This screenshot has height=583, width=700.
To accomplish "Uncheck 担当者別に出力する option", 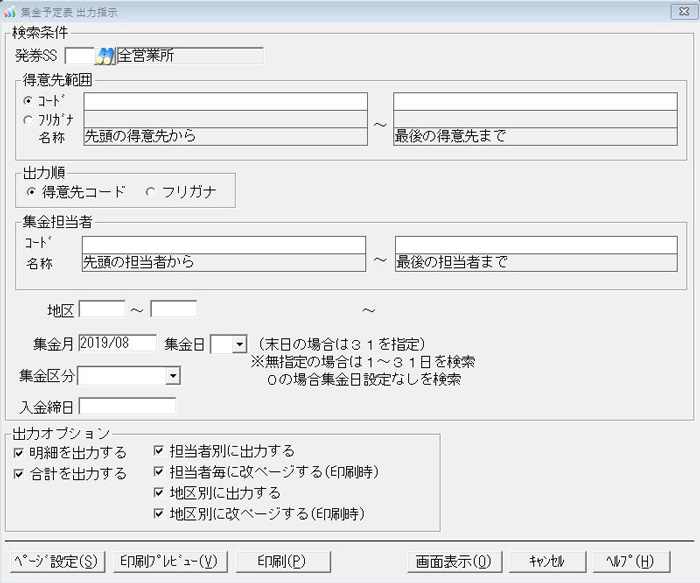I will pos(160,451).
